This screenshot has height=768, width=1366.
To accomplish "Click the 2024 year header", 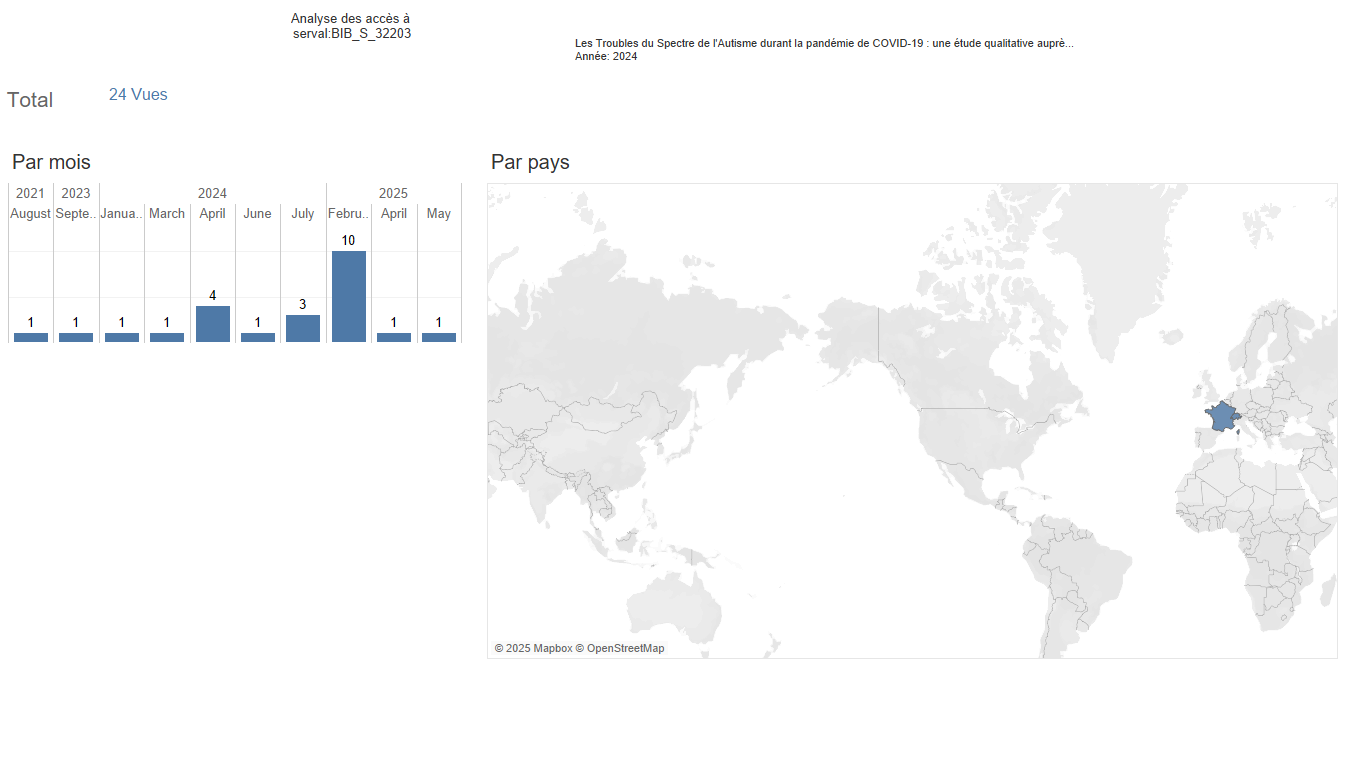I will coord(212,193).
